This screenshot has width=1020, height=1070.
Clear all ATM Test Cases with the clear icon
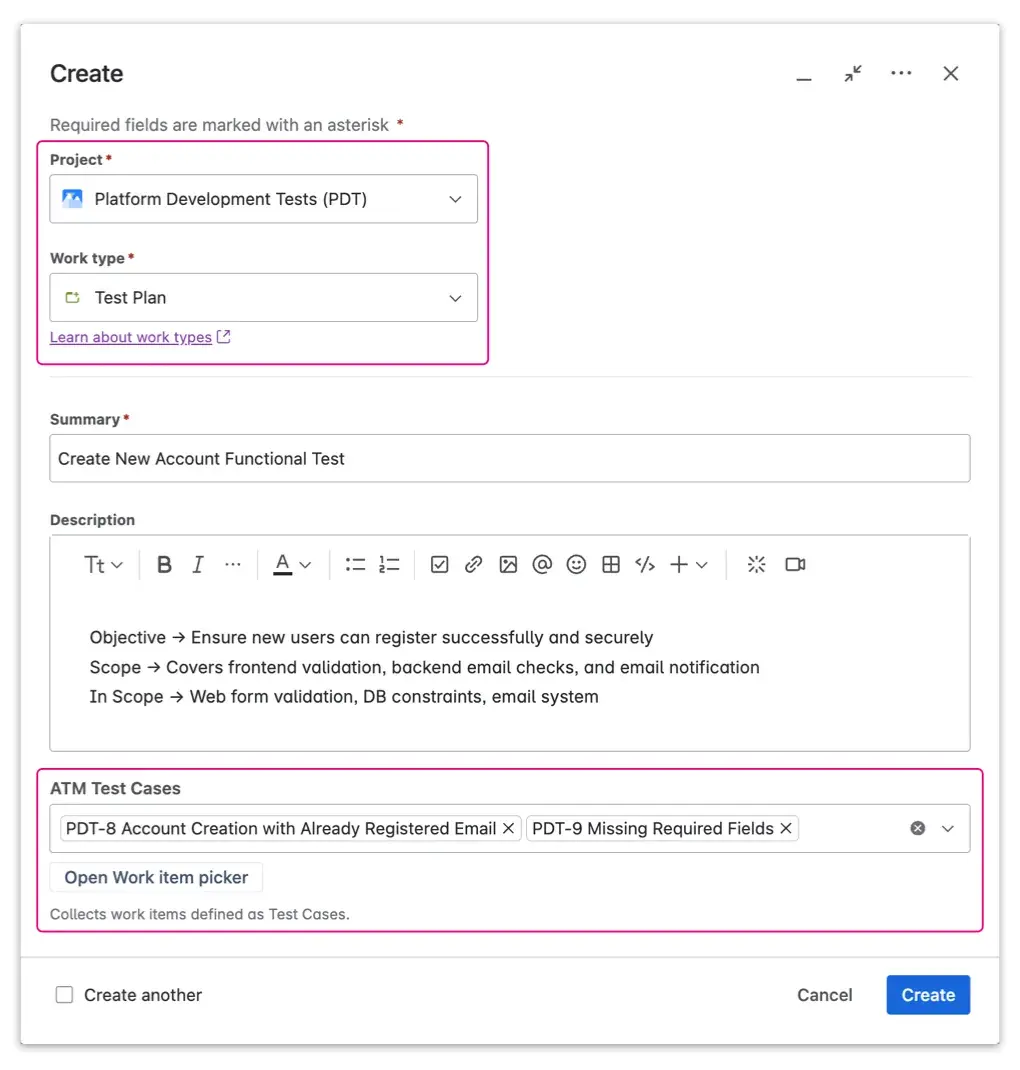click(918, 828)
